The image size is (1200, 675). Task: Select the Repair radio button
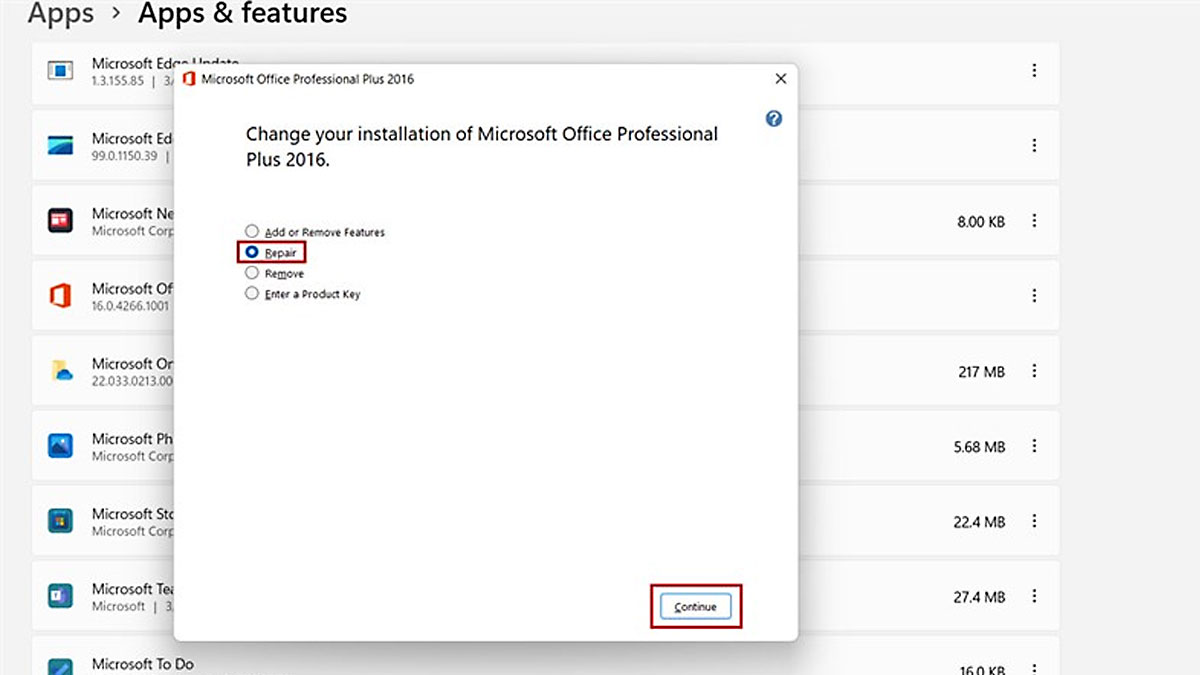pos(252,253)
